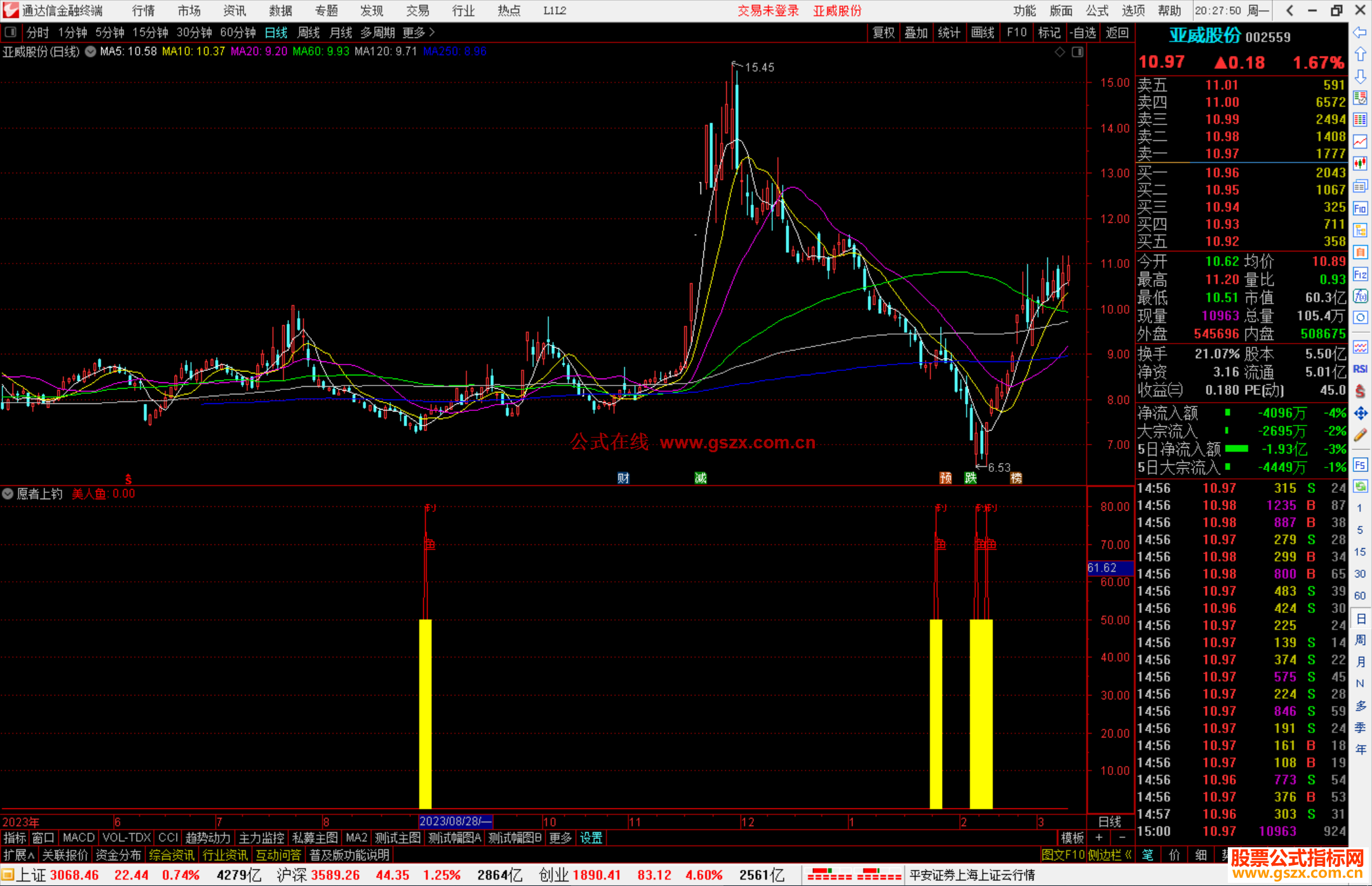
Task: Click the 画线 drawing button
Action: [x=982, y=32]
